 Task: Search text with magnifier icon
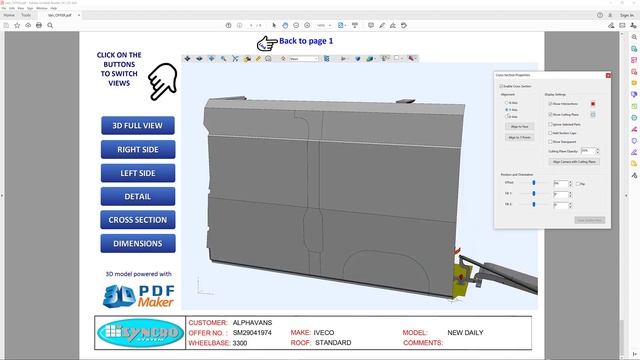50,25
